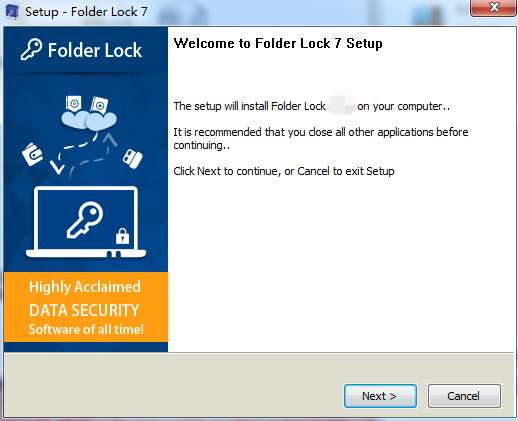Screen dimensions: 518x421
Task: Click the upward arrow pointing toward the cloud
Action: [110, 140]
